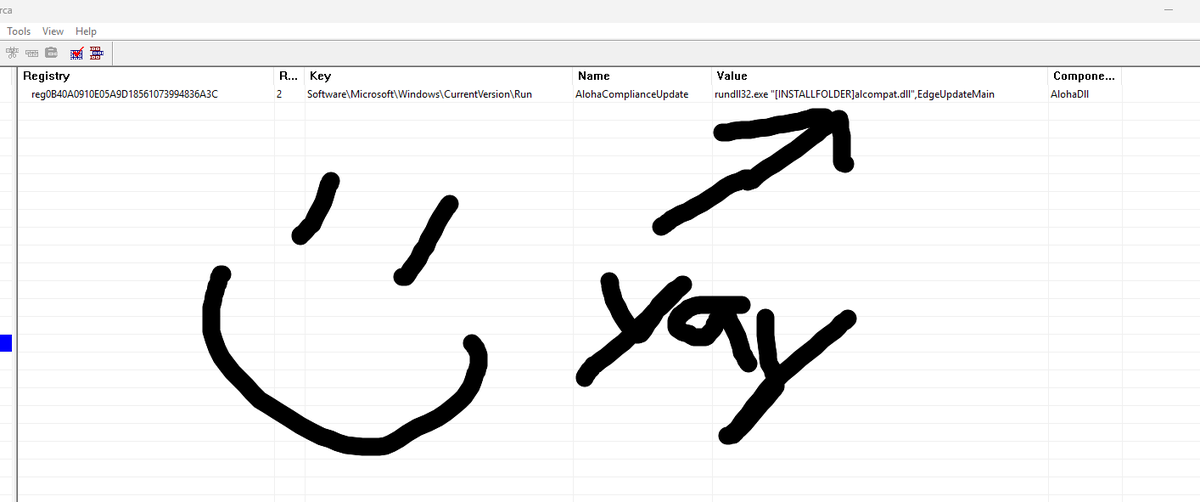Select registry row reg0B40A0910E05A9D18561073994836A3C
This screenshot has width=1200, height=502.
[125, 94]
